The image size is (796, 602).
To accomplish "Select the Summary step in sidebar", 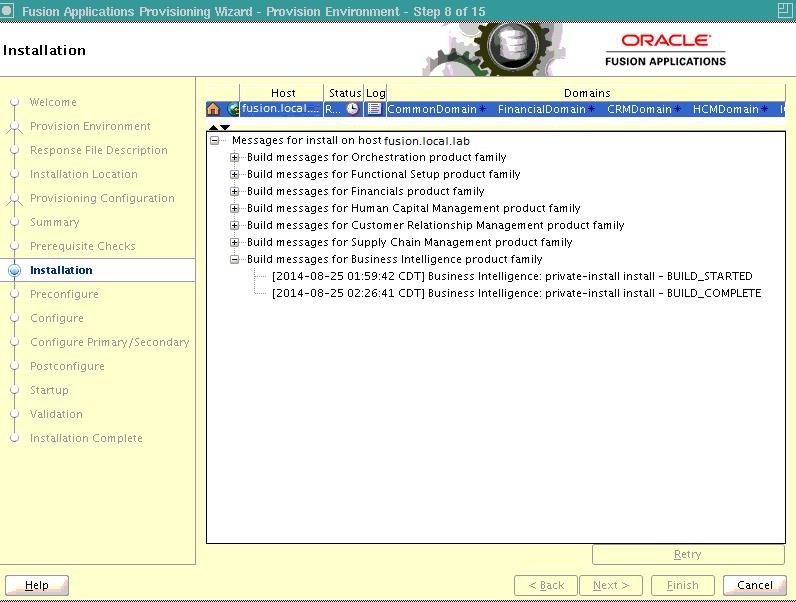I will tap(54, 222).
